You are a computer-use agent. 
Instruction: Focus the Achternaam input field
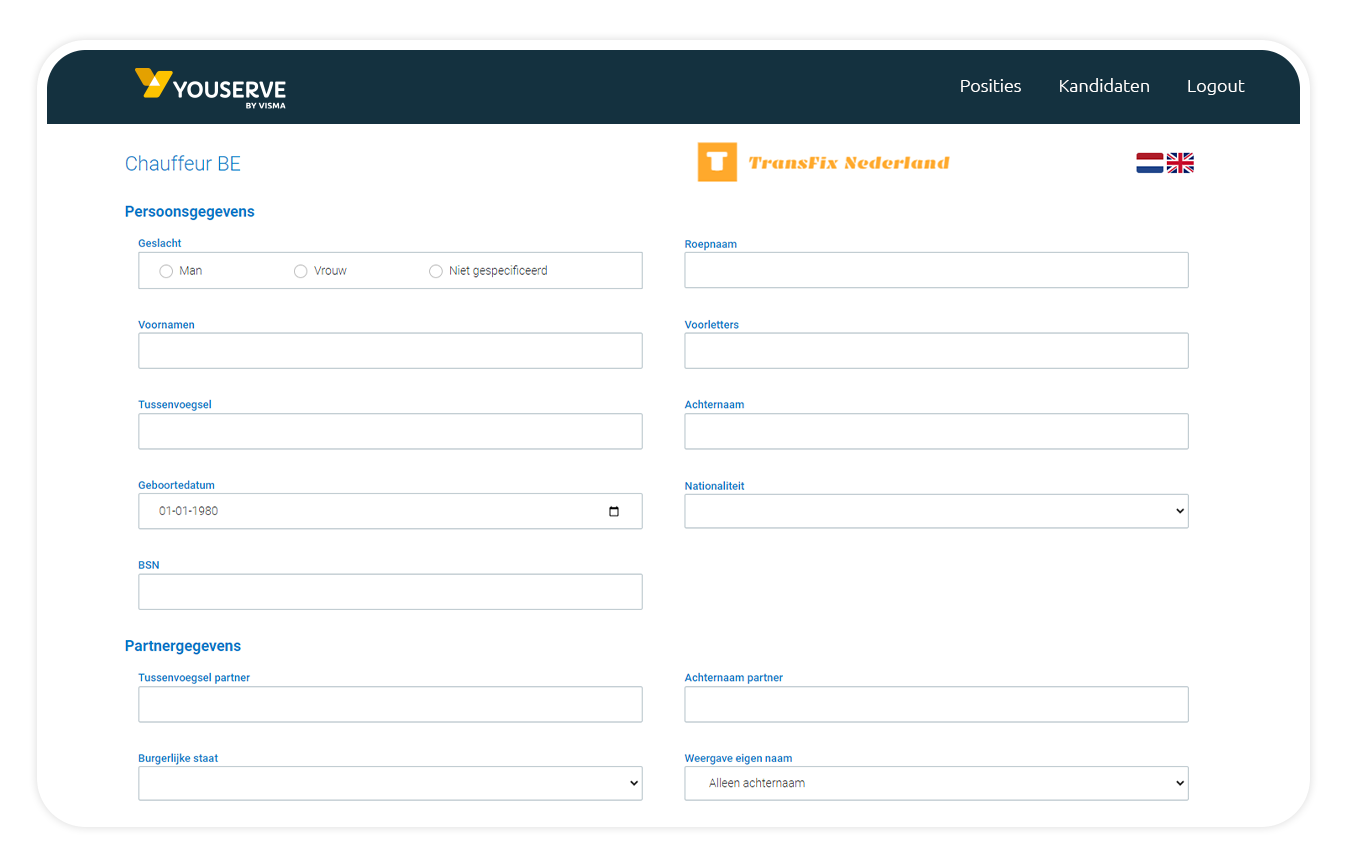pyautogui.click(x=936, y=431)
